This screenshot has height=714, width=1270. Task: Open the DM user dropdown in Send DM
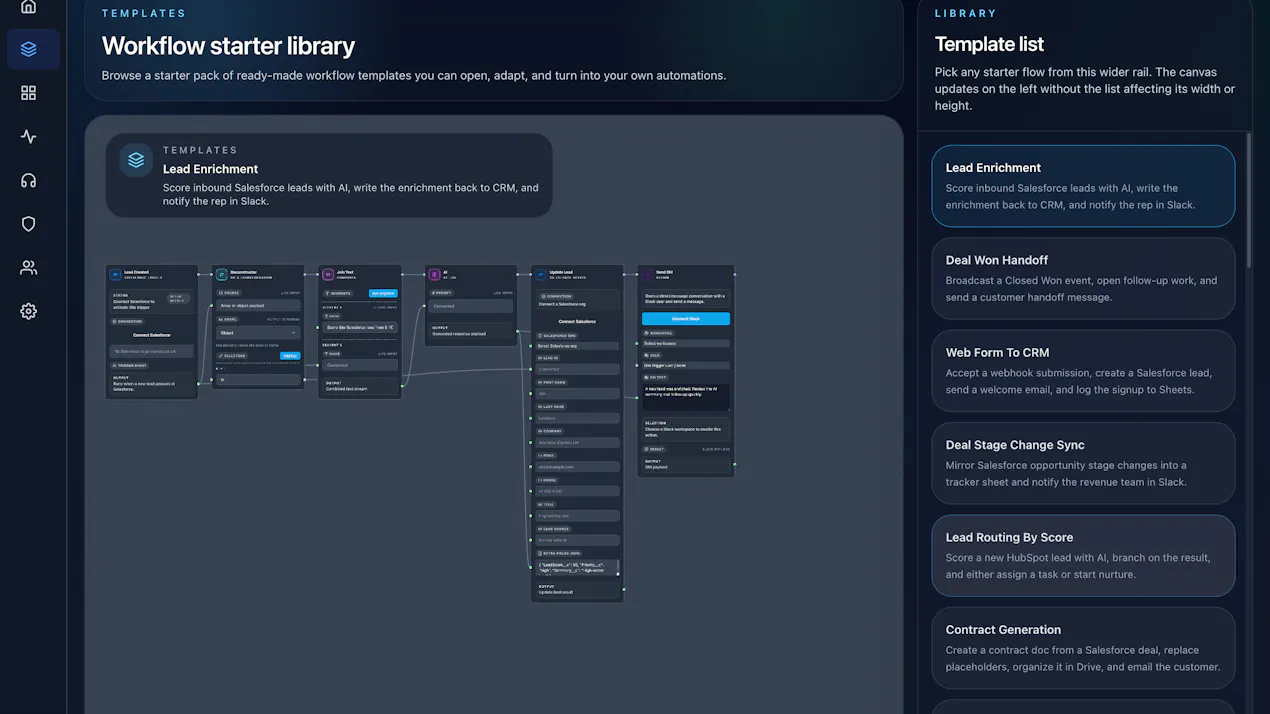coord(686,365)
